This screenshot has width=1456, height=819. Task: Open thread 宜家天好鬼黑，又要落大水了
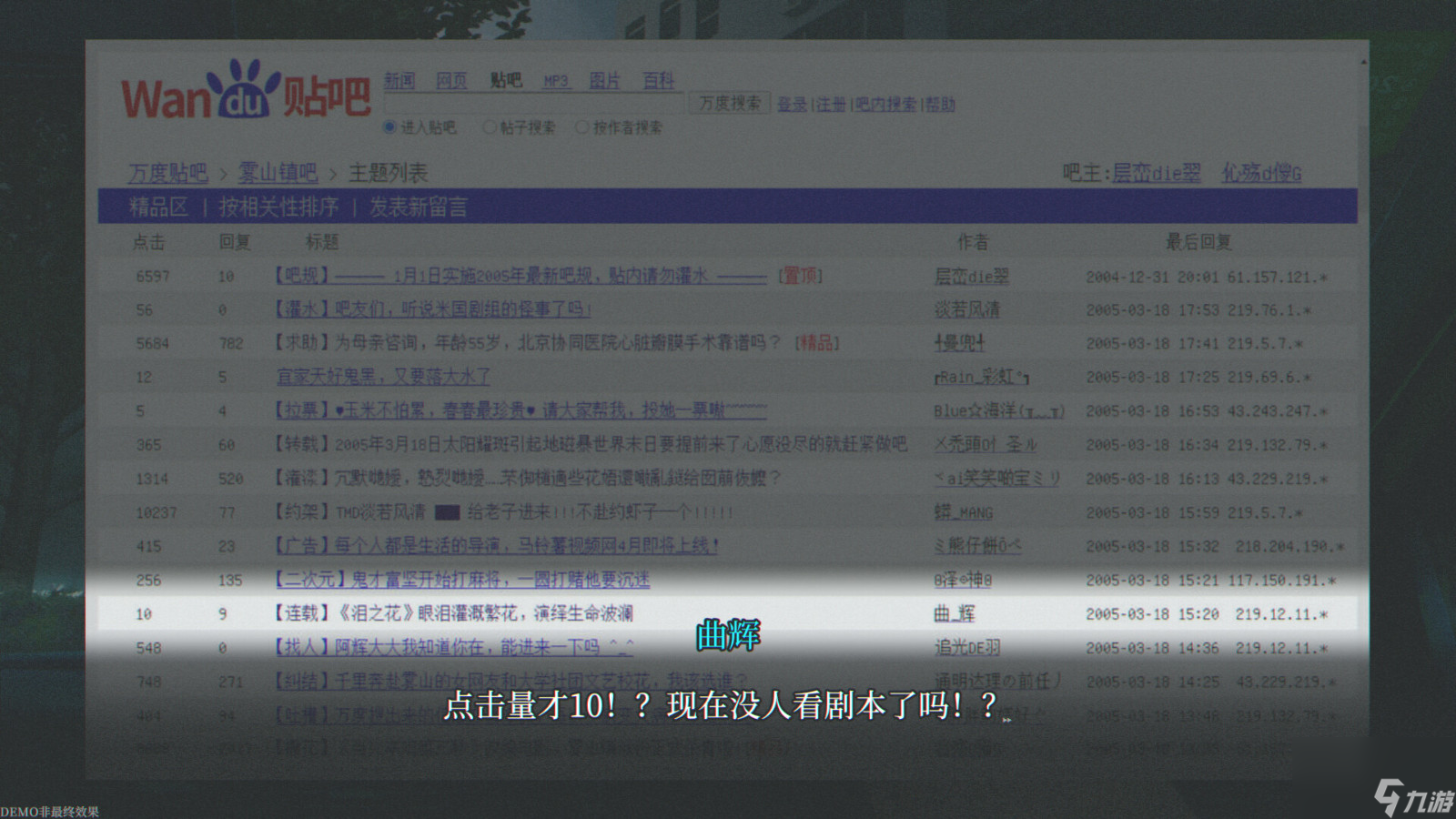tap(383, 377)
